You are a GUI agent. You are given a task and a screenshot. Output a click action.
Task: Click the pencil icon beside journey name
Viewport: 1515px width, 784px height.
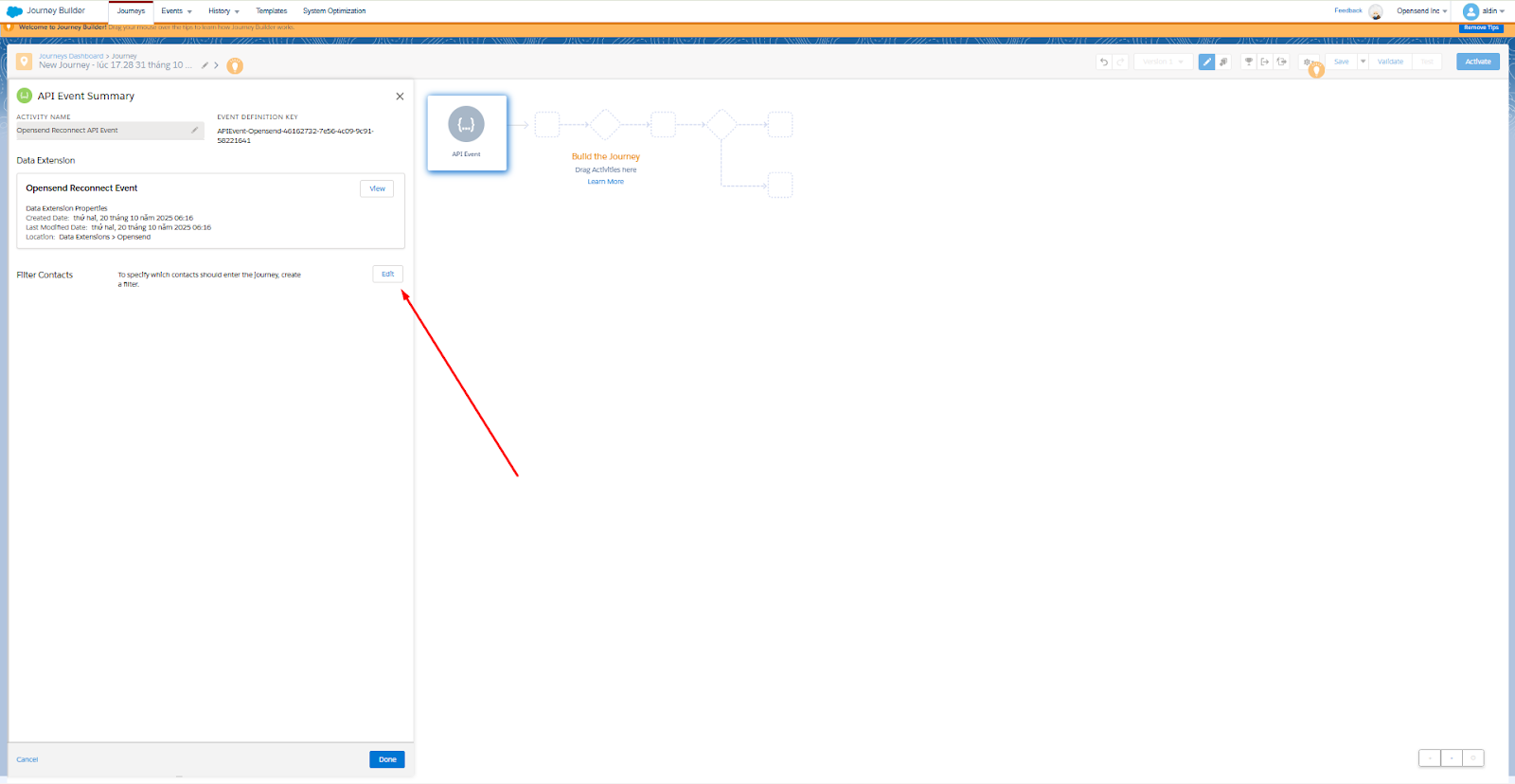pos(205,65)
